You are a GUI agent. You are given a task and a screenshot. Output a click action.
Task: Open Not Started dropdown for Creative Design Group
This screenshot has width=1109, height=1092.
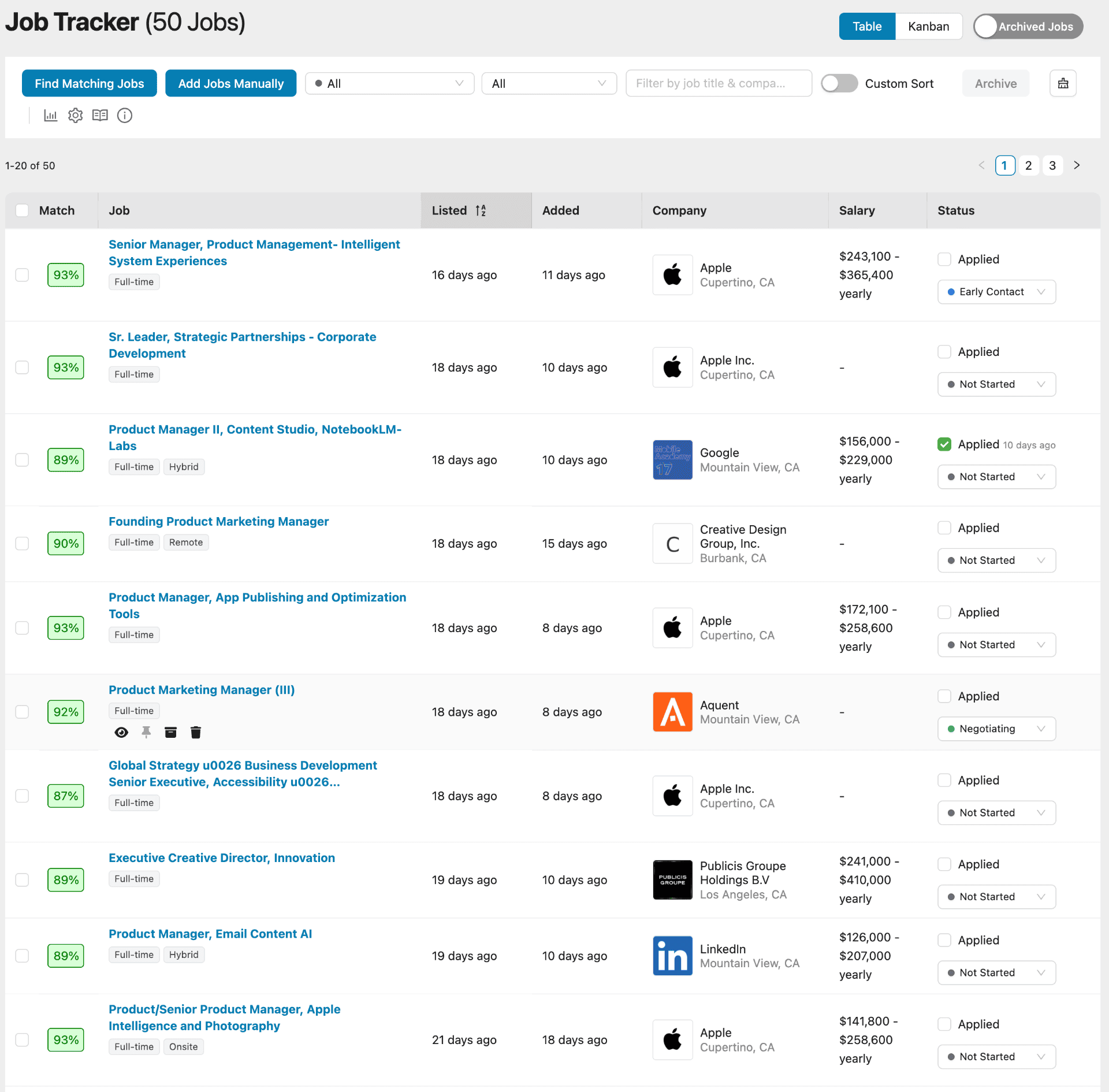pyautogui.click(x=996, y=560)
